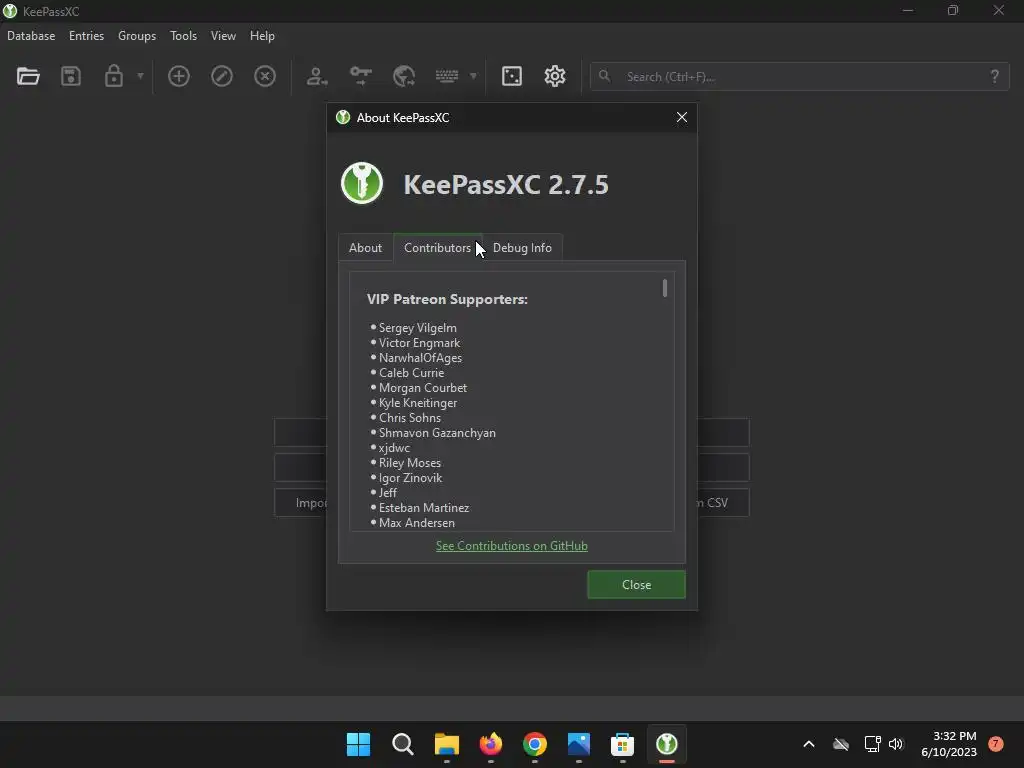
Task: Open the password generator dice icon
Action: (x=511, y=76)
